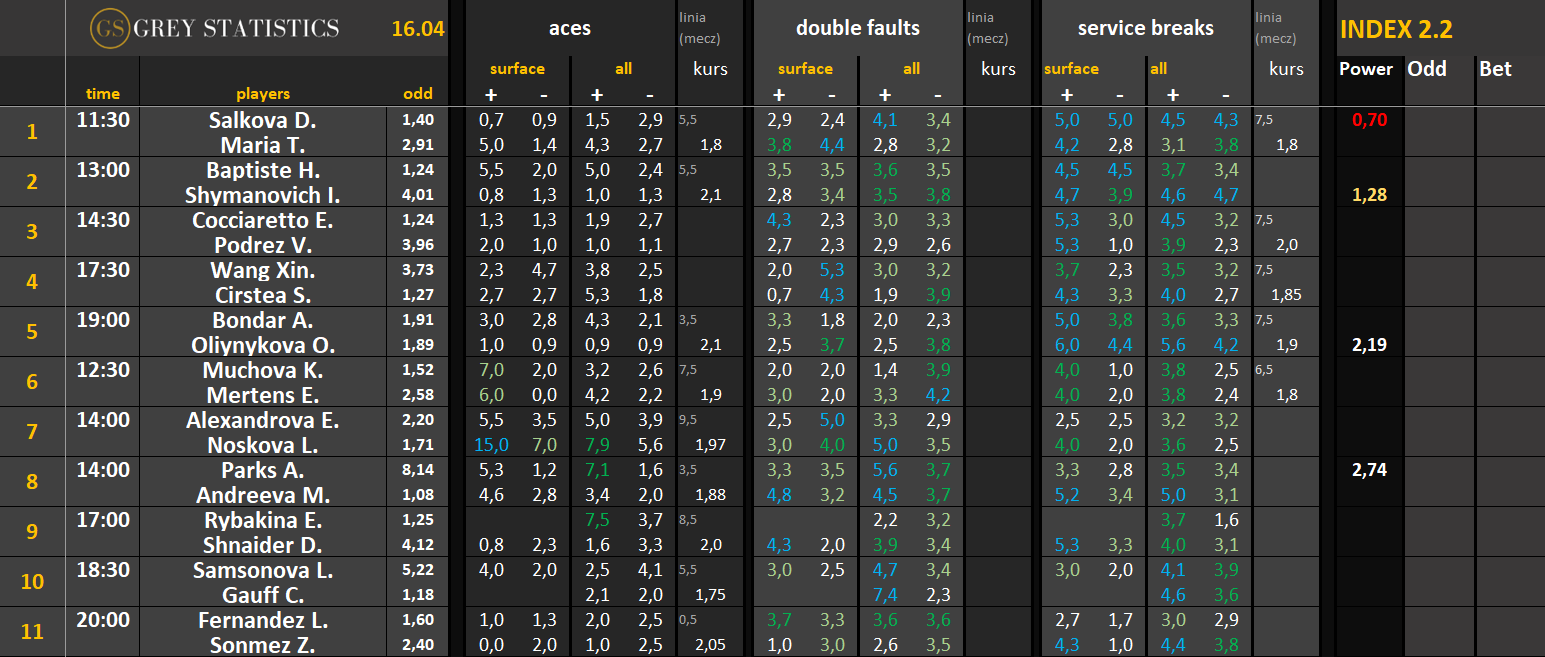Image resolution: width=1545 pixels, height=657 pixels.
Task: Click the Power column header
Action: [x=1365, y=69]
